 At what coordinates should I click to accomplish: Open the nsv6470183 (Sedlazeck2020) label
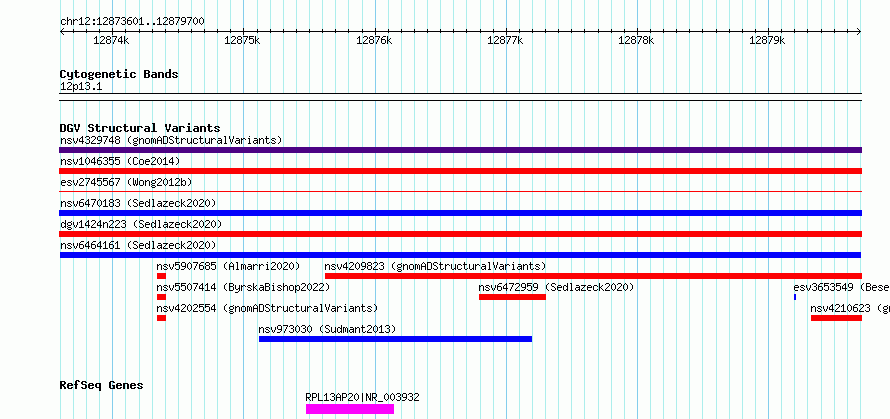(138, 203)
